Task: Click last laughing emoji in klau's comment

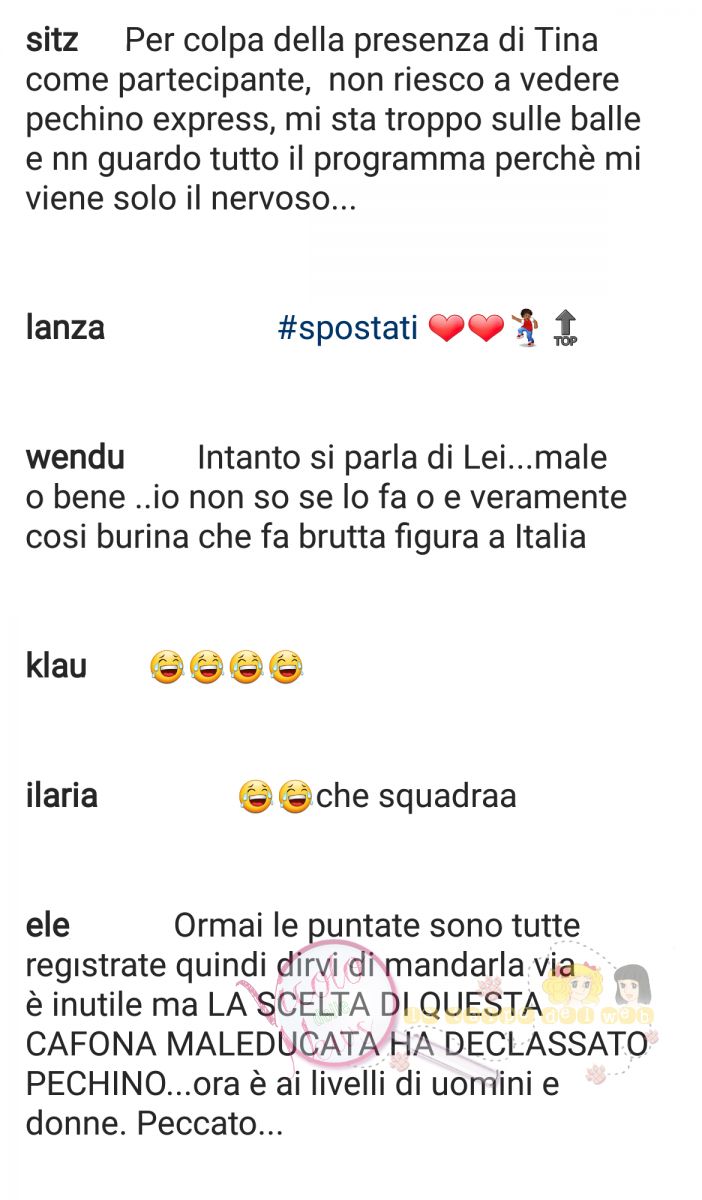Action: [x=286, y=666]
